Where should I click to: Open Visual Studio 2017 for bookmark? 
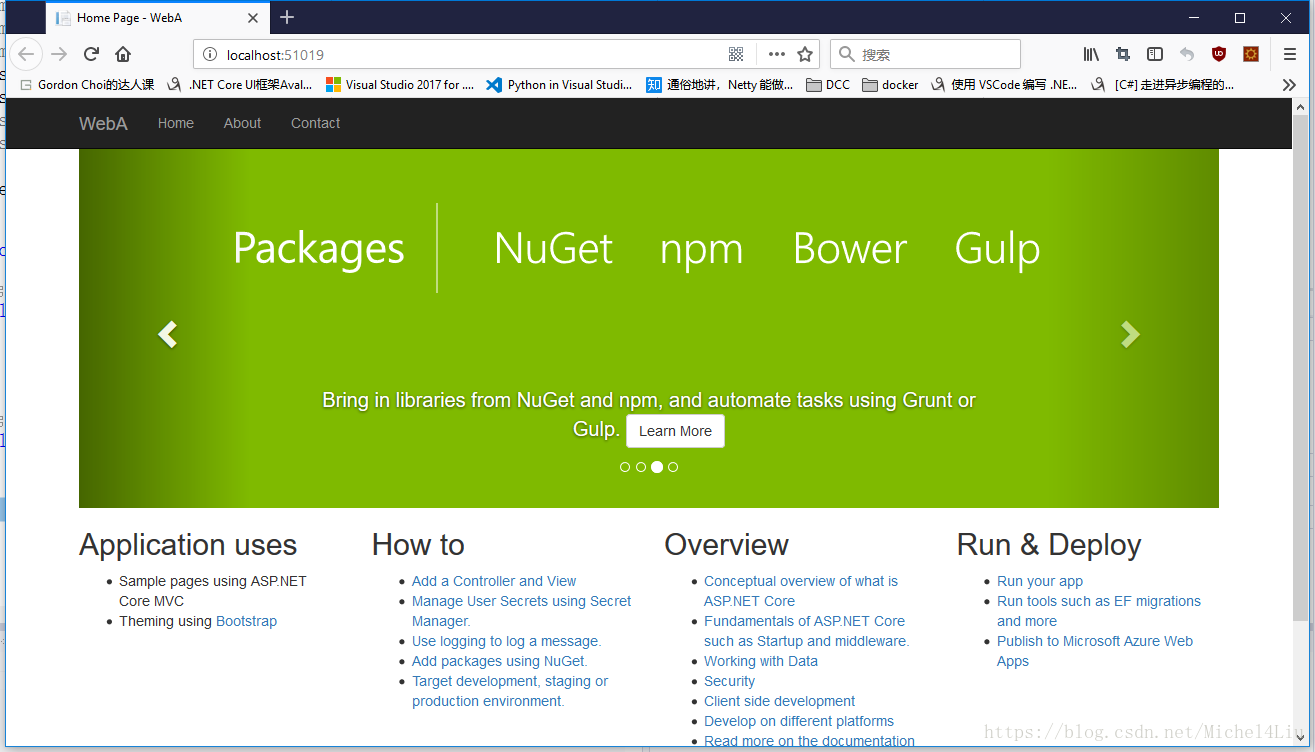[x=400, y=85]
